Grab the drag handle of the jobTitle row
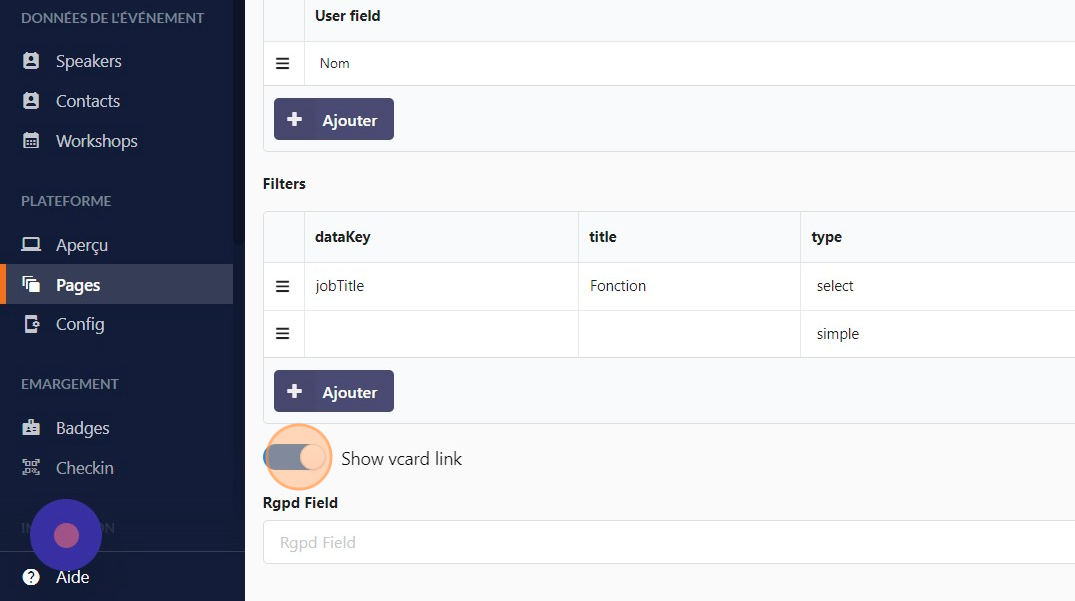 (283, 286)
